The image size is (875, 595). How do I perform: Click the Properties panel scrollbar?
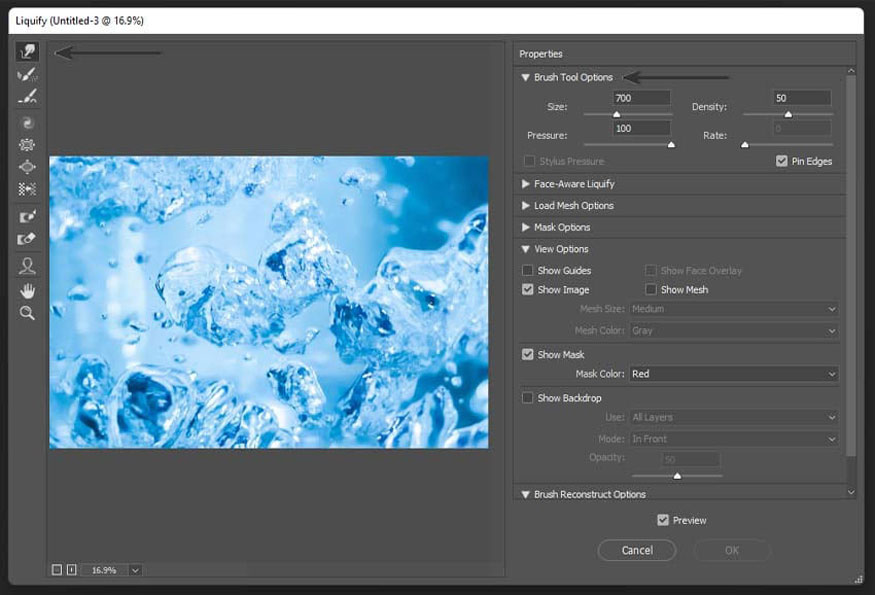[x=850, y=265]
